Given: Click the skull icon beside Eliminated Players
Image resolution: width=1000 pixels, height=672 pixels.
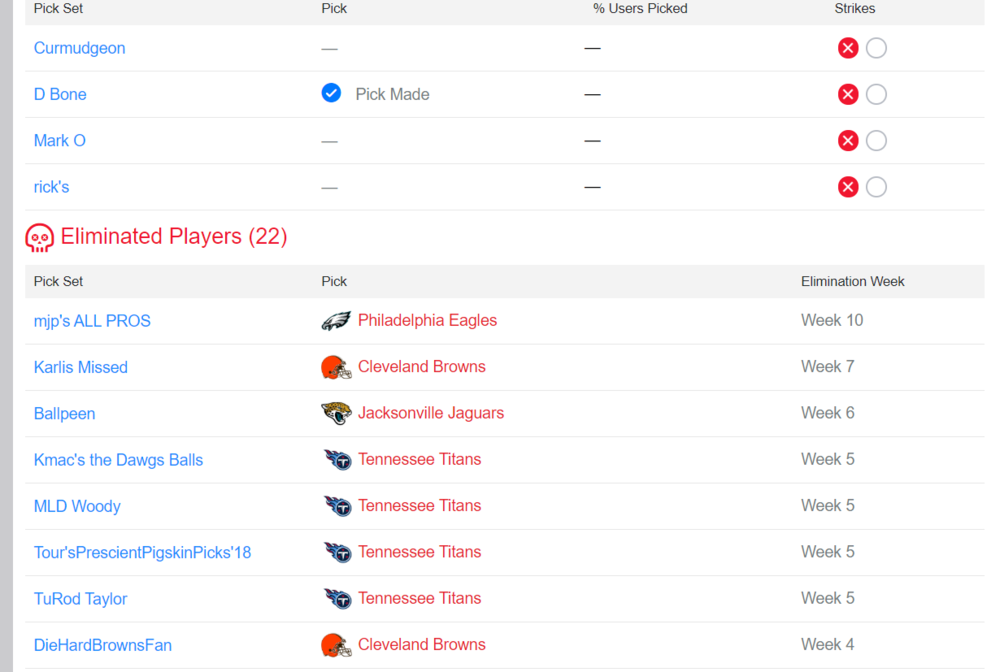Looking at the screenshot, I should click(40, 238).
